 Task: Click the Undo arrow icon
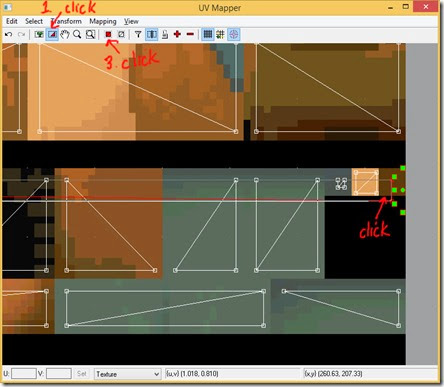[9, 34]
